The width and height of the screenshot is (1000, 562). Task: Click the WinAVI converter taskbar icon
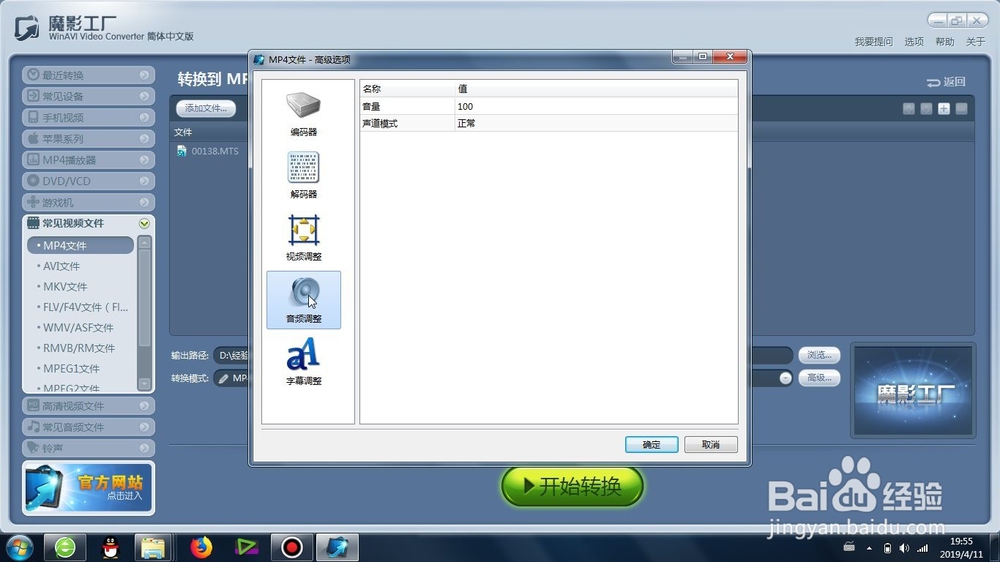[x=337, y=547]
